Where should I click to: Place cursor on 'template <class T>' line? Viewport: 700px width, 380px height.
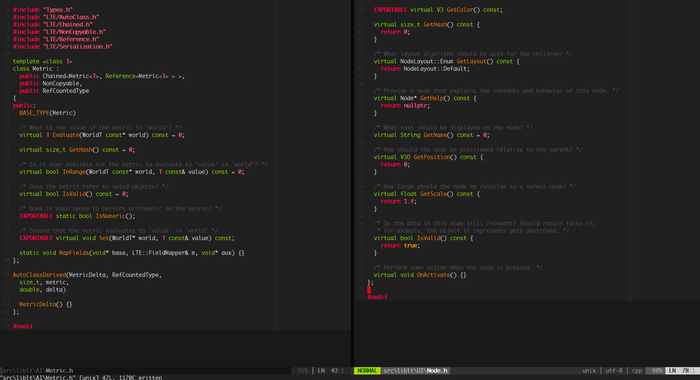tap(42, 61)
